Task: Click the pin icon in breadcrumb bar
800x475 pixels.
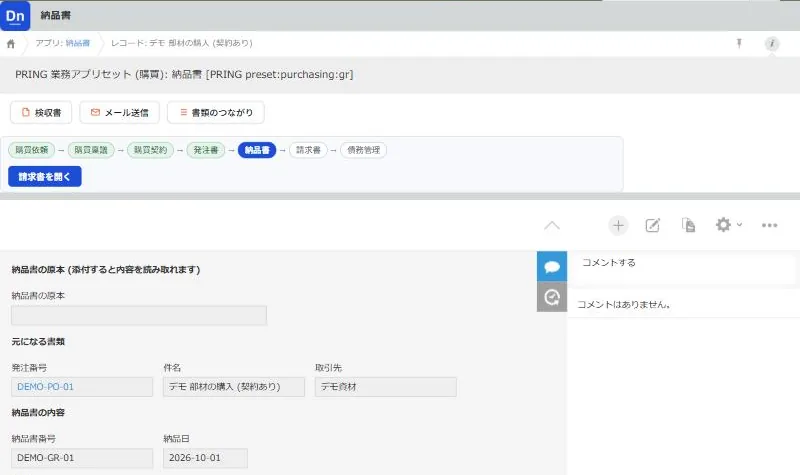Action: click(739, 43)
